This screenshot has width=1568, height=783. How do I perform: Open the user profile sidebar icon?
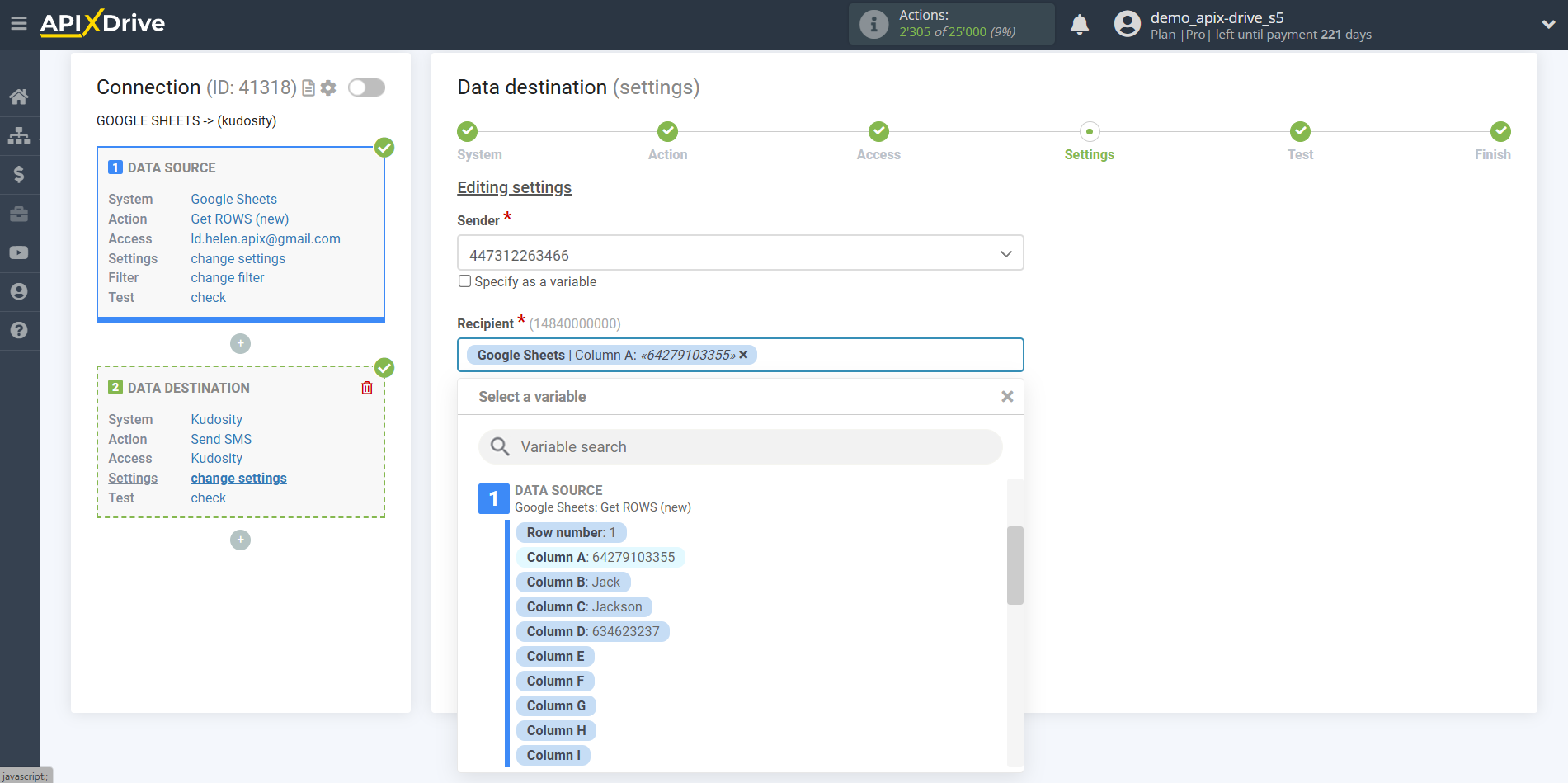click(x=19, y=291)
